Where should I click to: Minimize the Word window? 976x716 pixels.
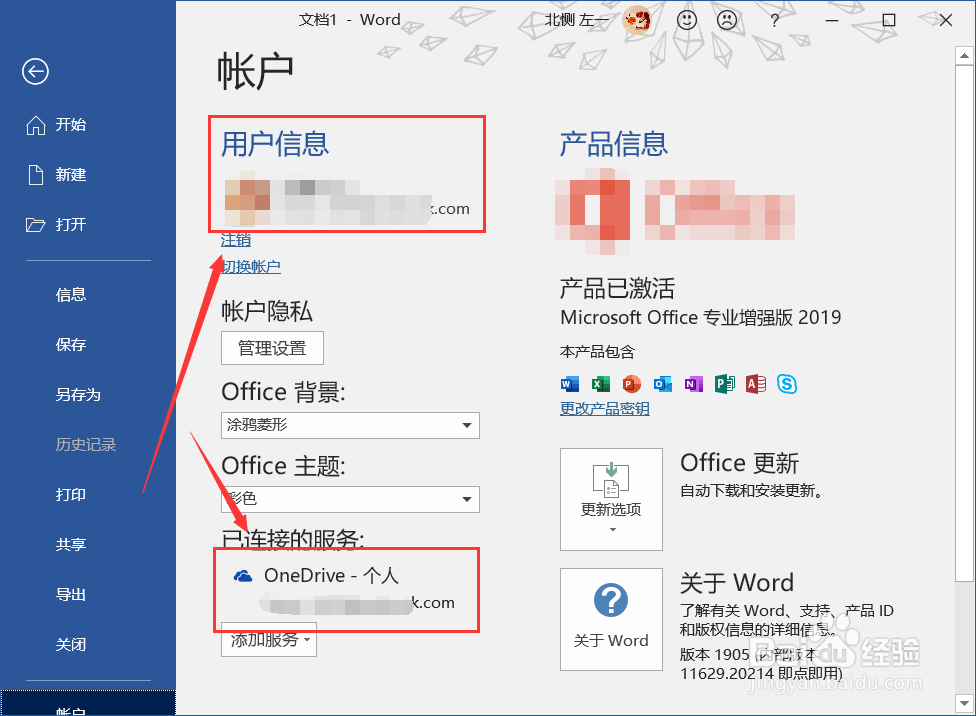(x=832, y=21)
